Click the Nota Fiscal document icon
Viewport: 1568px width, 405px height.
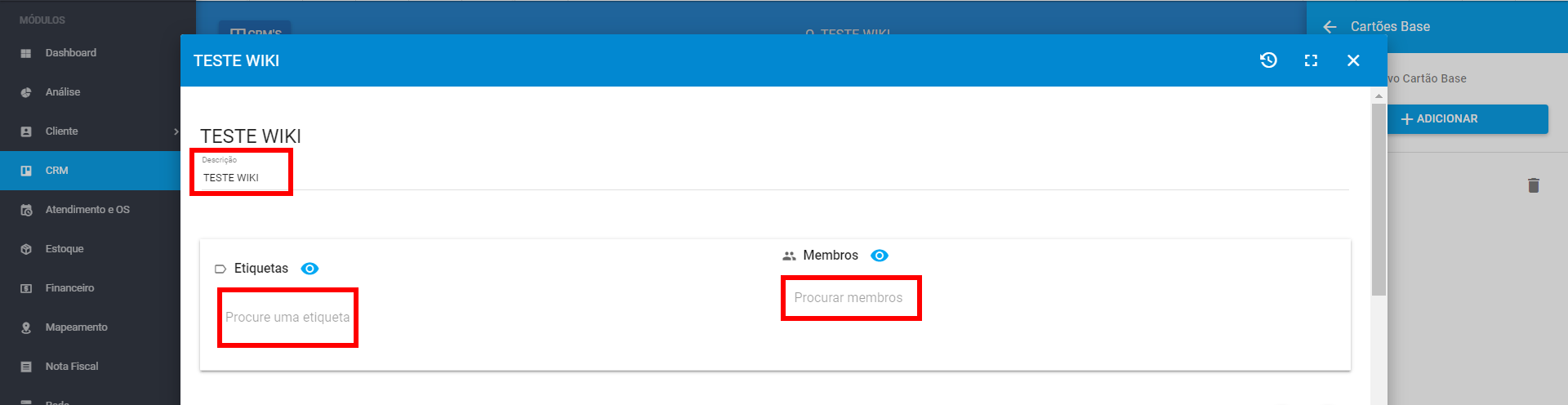pyautogui.click(x=26, y=367)
